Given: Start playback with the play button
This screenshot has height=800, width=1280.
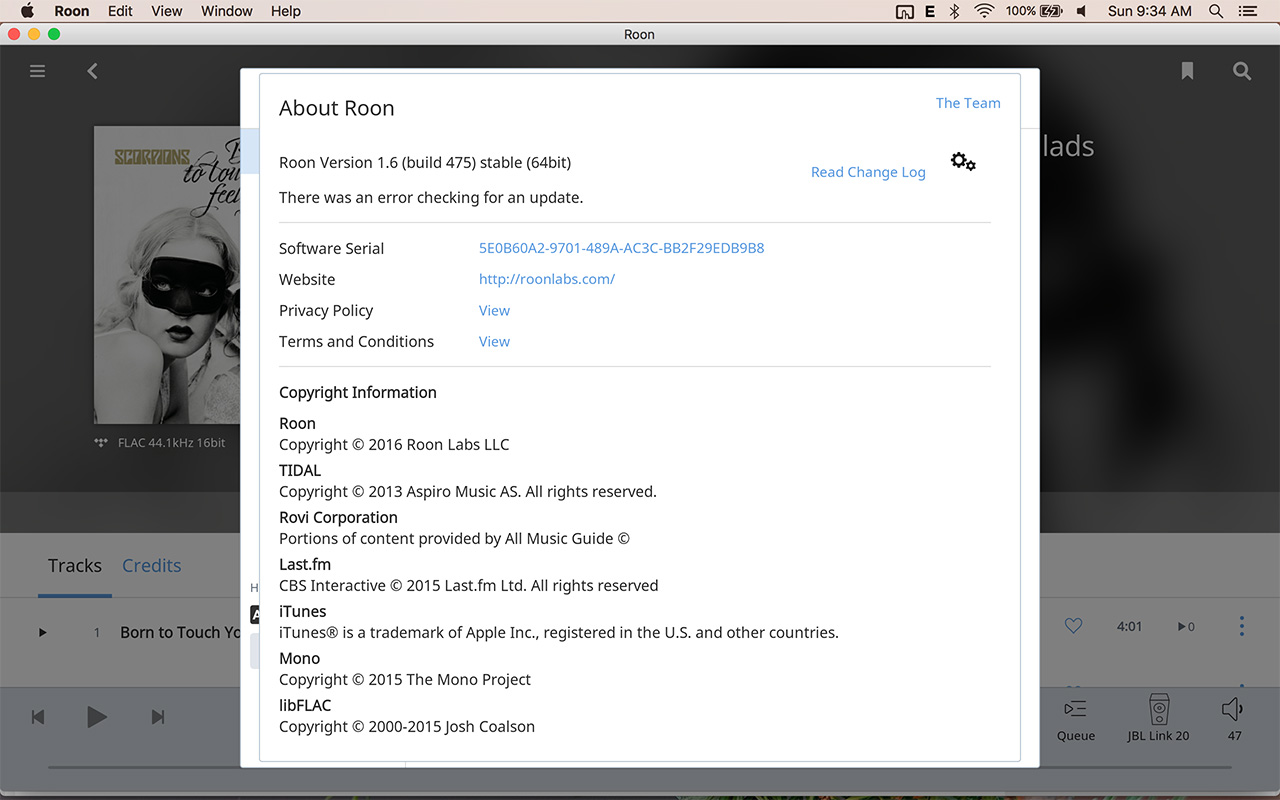Looking at the screenshot, I should (x=97, y=717).
